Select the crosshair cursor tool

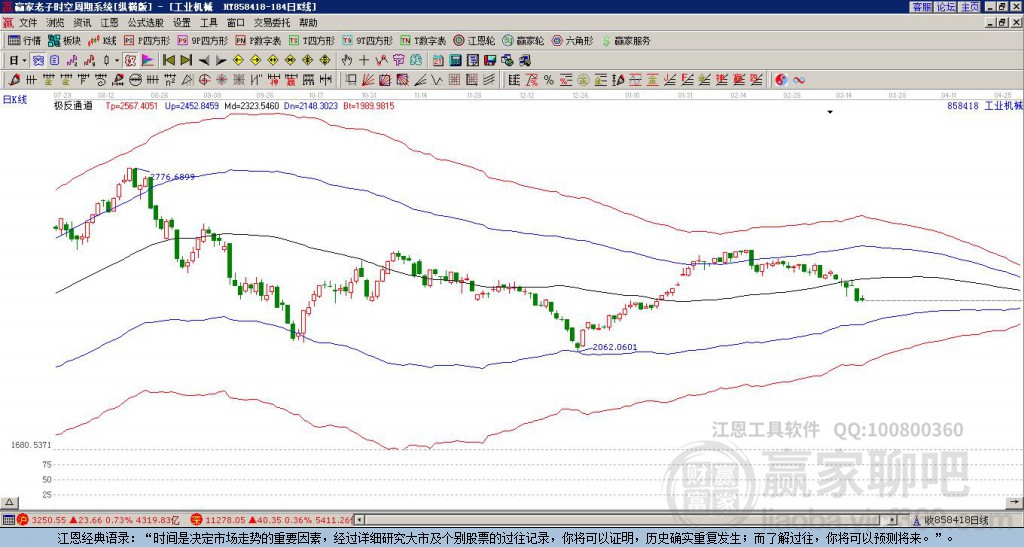click(x=364, y=61)
